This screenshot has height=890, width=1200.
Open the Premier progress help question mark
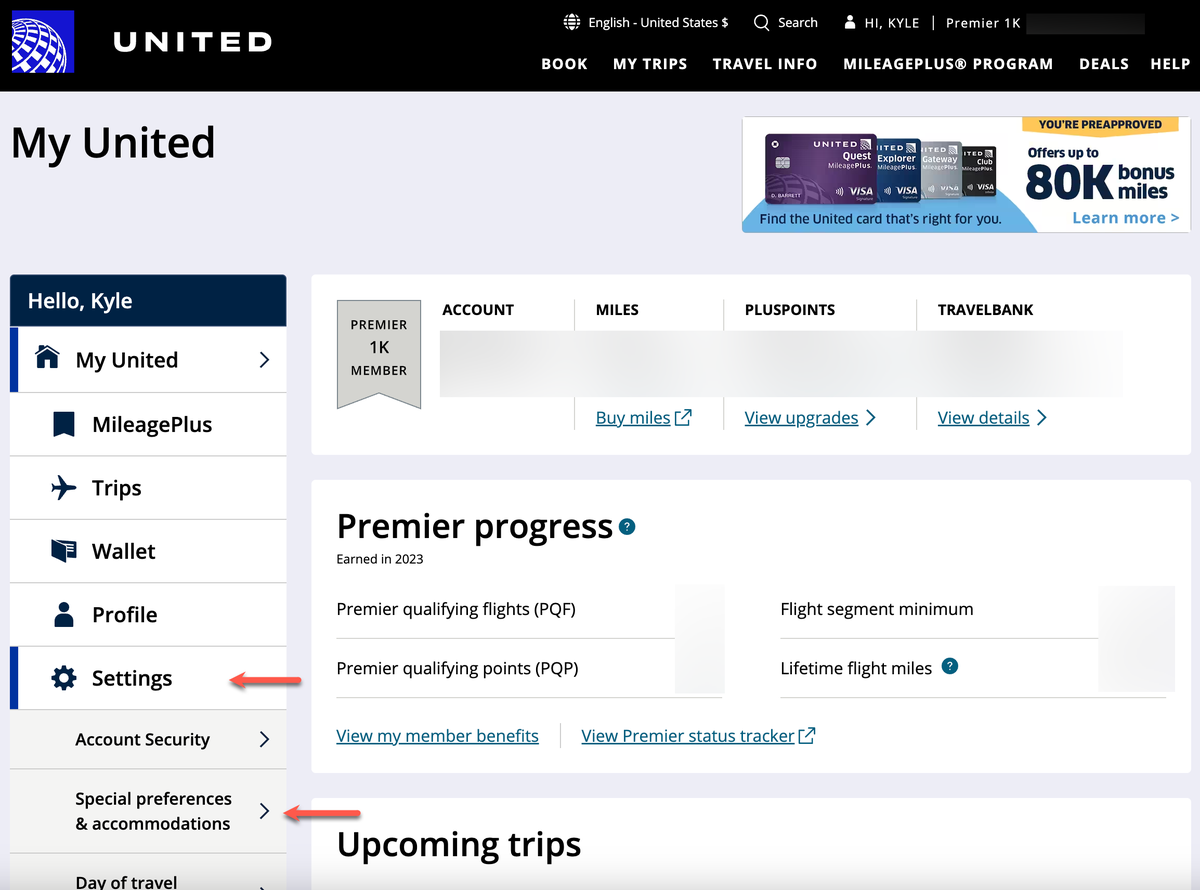click(x=627, y=526)
